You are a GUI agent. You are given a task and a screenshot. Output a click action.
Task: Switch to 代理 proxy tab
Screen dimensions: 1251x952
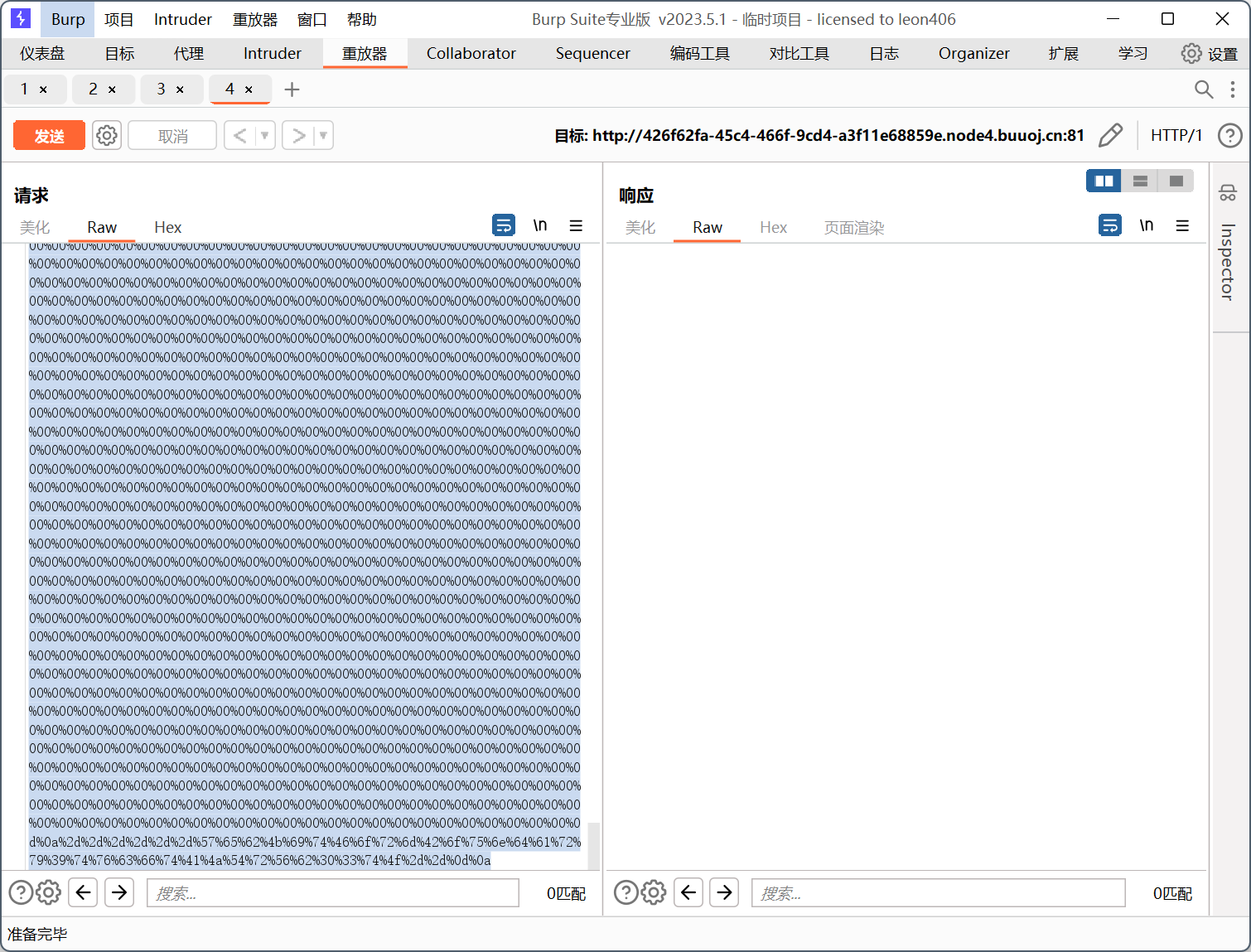[x=189, y=53]
